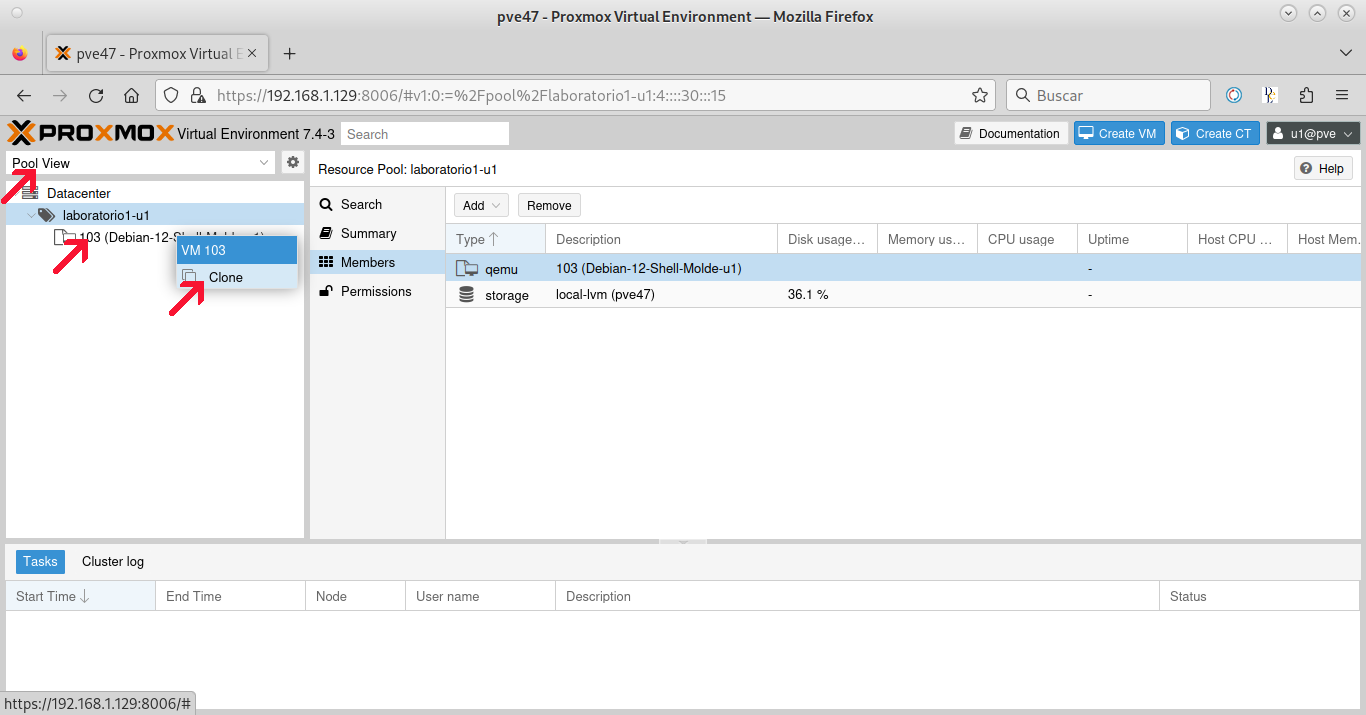Go back using the browser back arrow
The width and height of the screenshot is (1366, 715).
24,96
